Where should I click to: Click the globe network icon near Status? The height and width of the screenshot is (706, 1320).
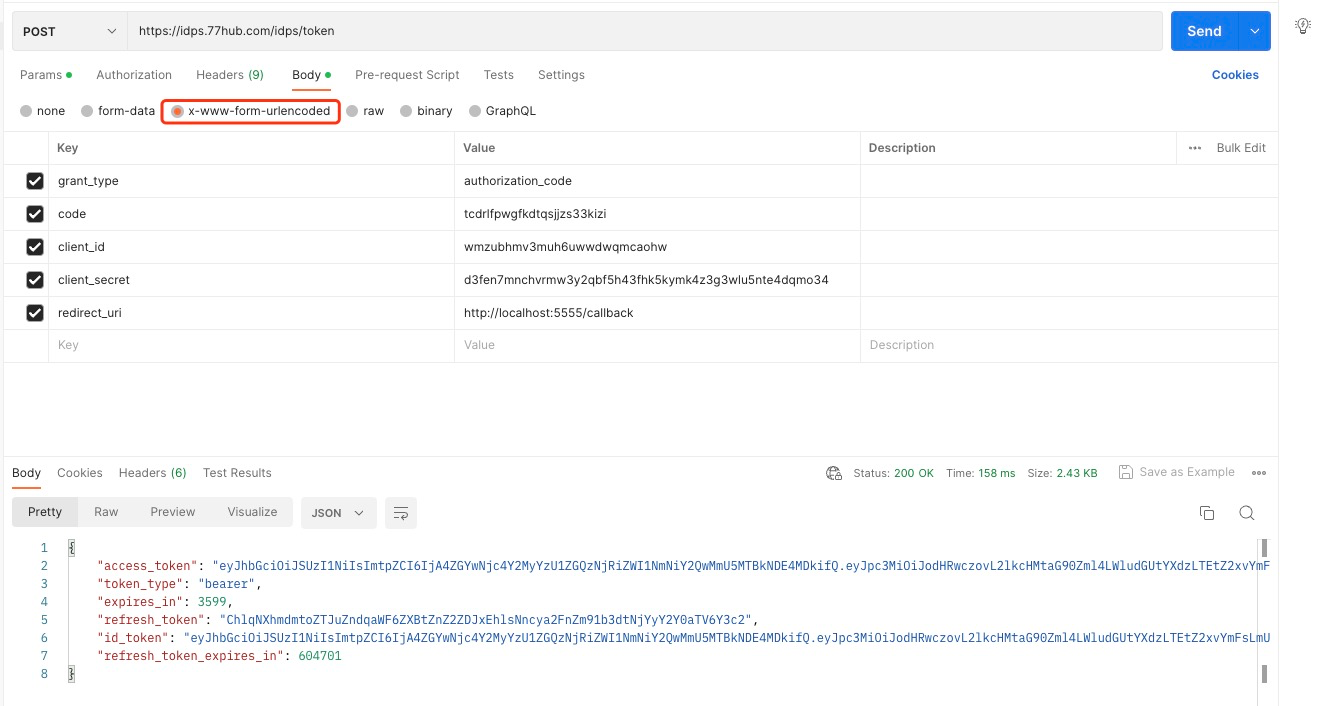point(834,473)
